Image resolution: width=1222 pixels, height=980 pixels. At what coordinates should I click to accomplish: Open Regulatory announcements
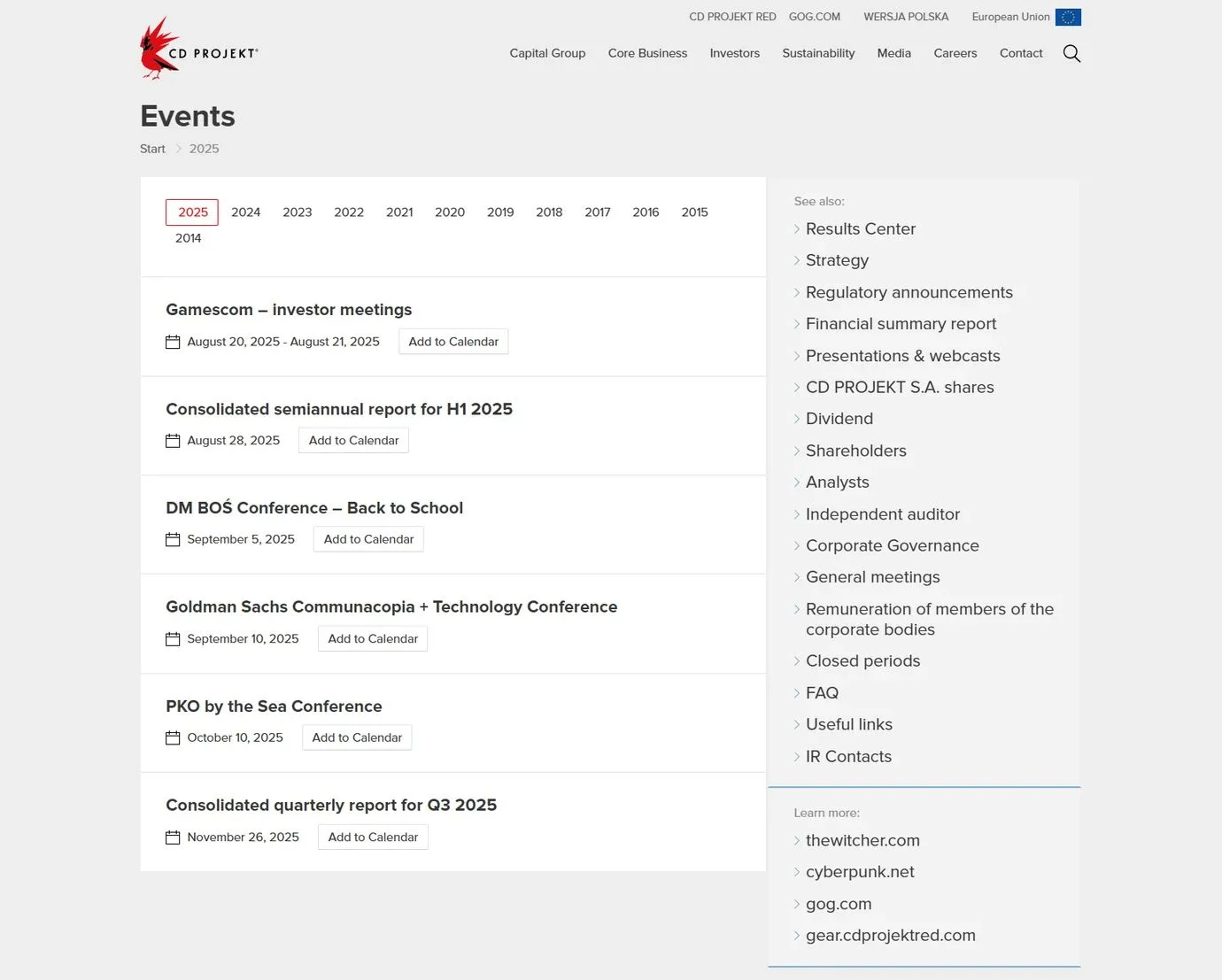click(909, 292)
